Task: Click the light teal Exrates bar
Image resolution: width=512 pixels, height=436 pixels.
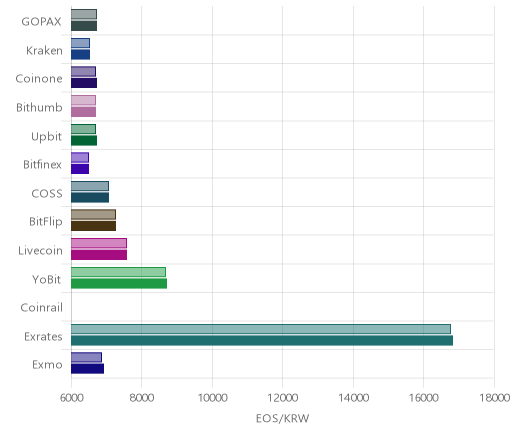Action: [x=261, y=329]
